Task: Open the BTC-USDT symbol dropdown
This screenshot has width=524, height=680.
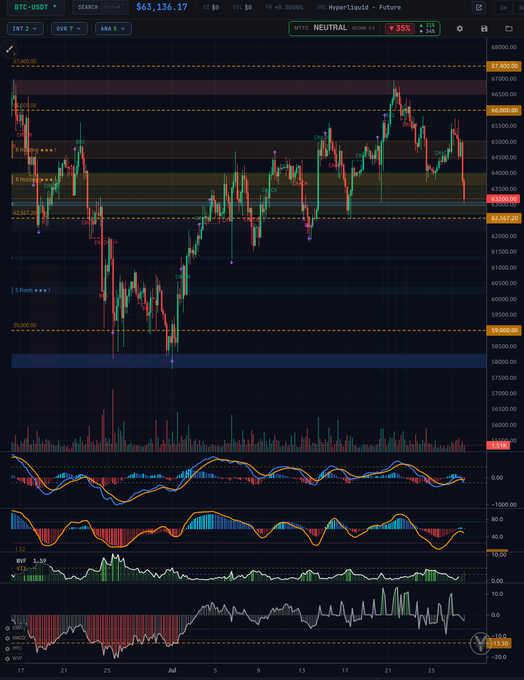Action: click(36, 7)
